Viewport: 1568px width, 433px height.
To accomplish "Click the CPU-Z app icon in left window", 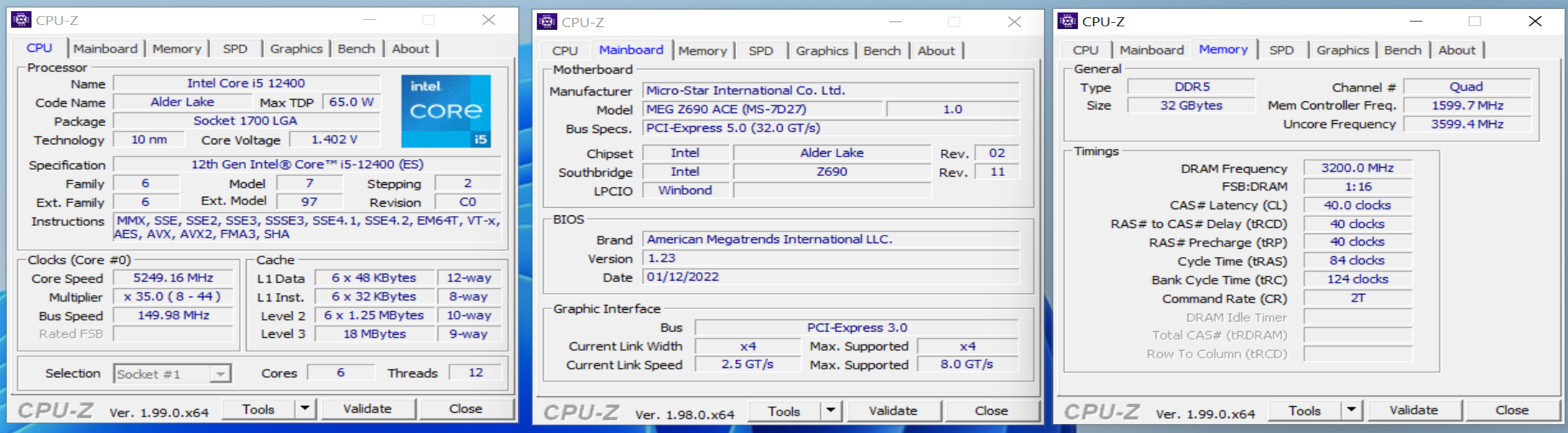I will click(21, 20).
